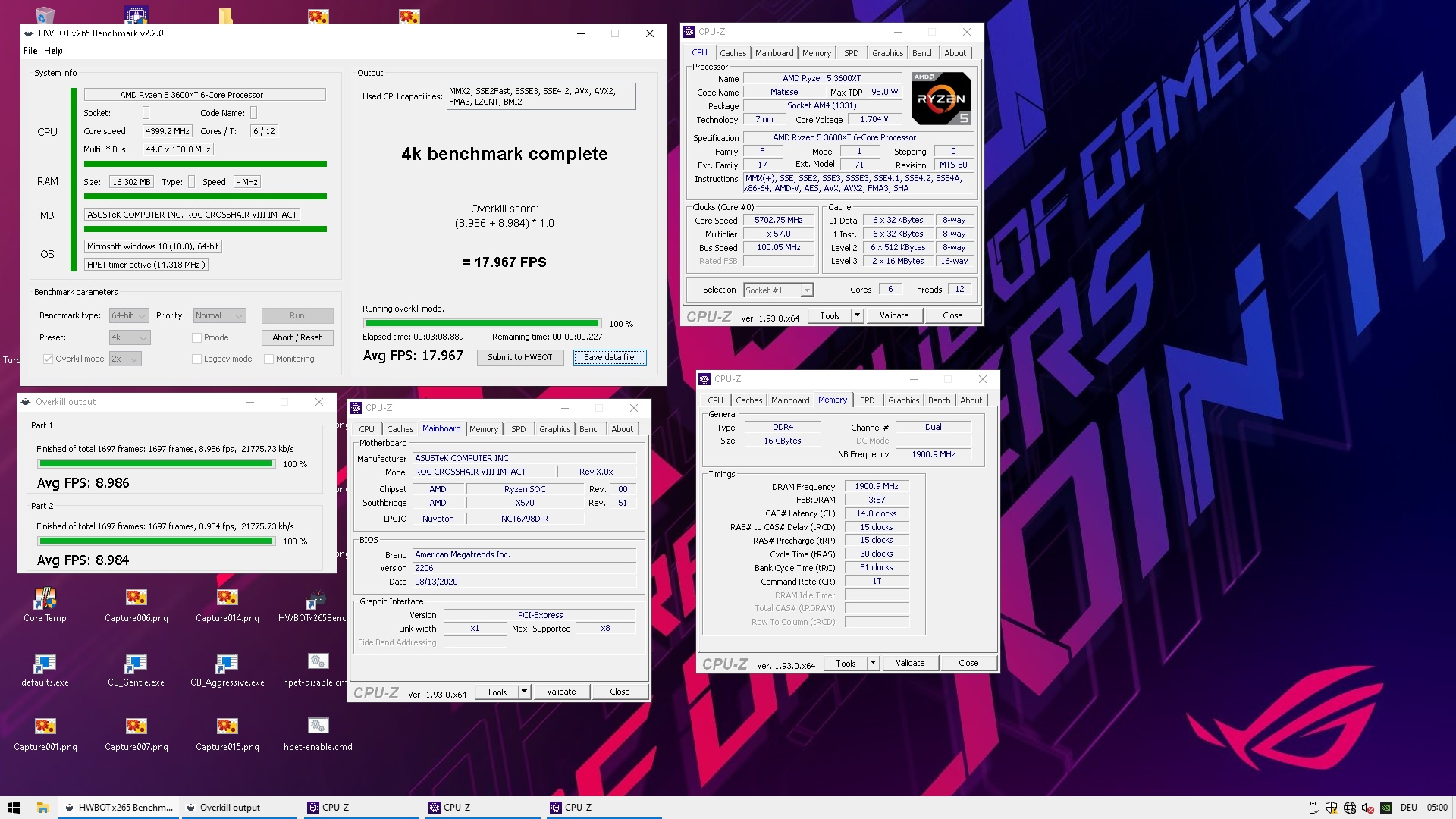Switch to Overkill output taskbar button
This screenshot has height=819, width=1456.
pyautogui.click(x=240, y=808)
